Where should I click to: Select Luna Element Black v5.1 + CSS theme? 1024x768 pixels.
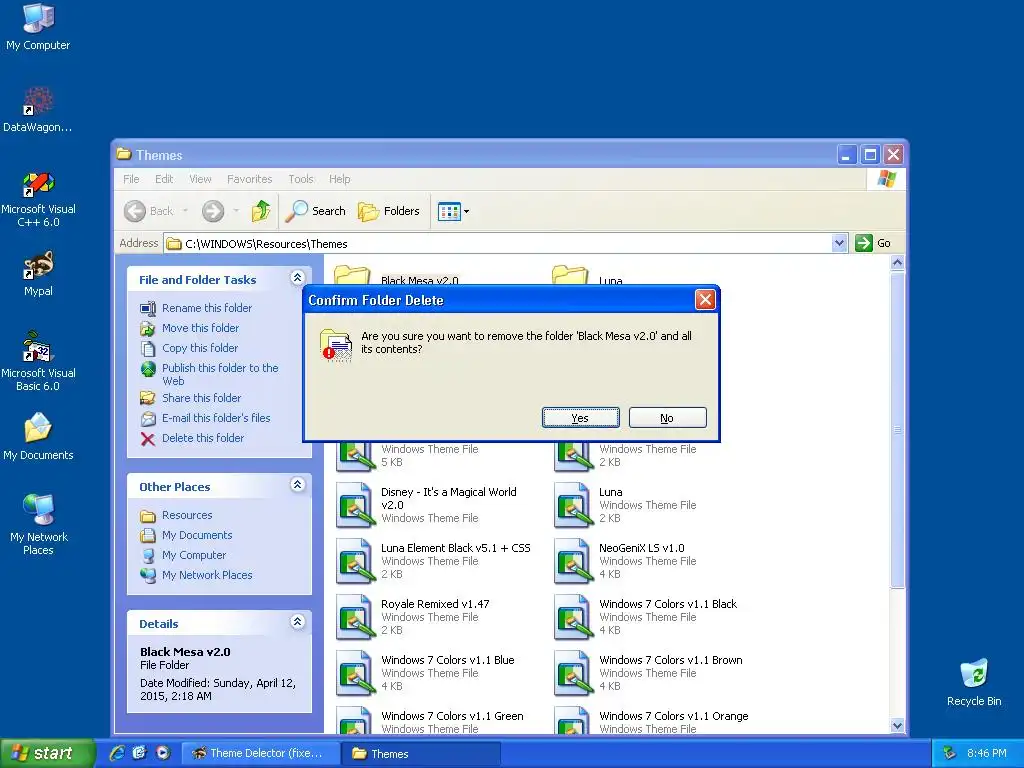coord(434,560)
